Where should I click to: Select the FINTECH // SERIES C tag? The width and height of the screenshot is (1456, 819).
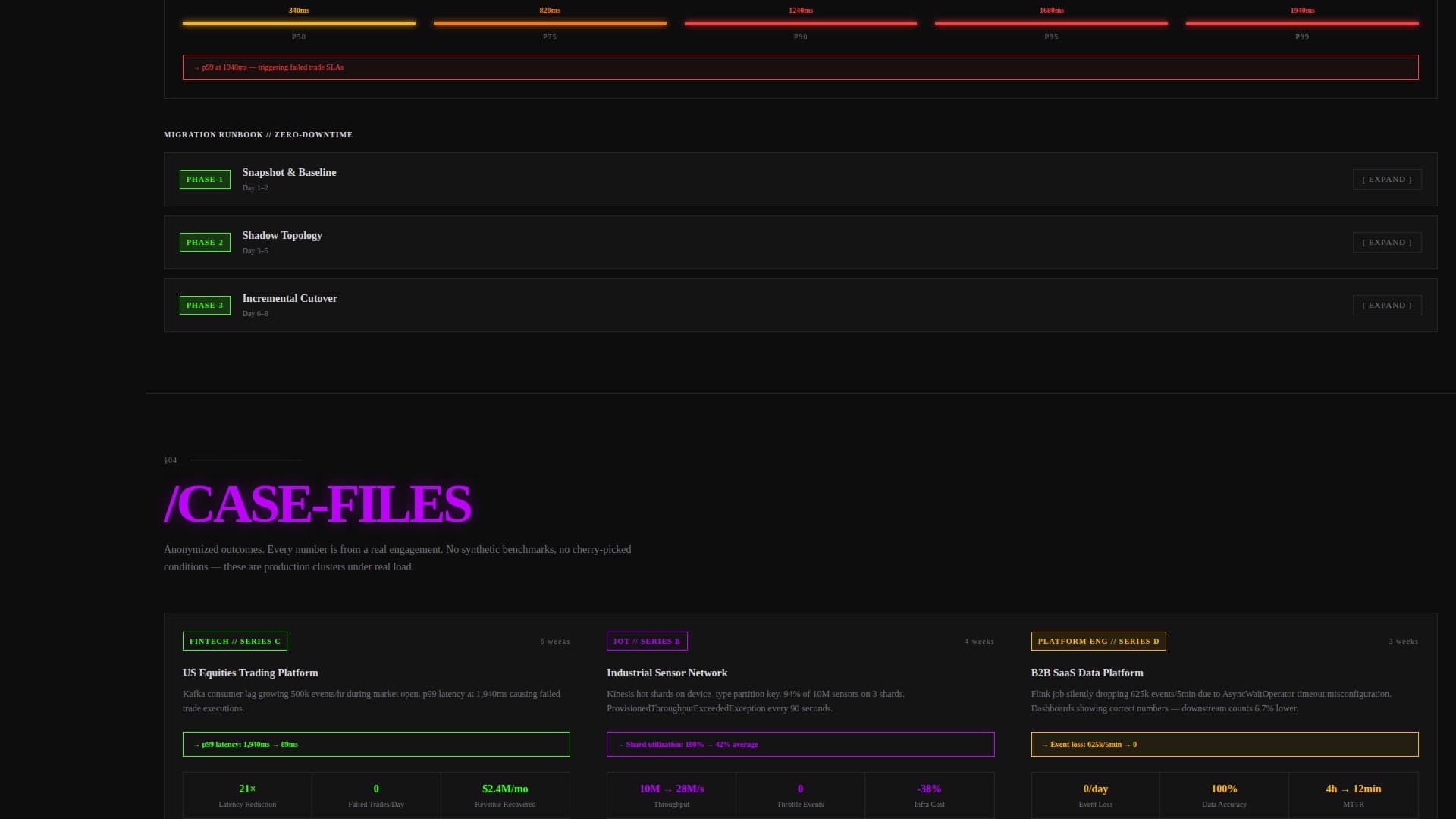click(235, 641)
